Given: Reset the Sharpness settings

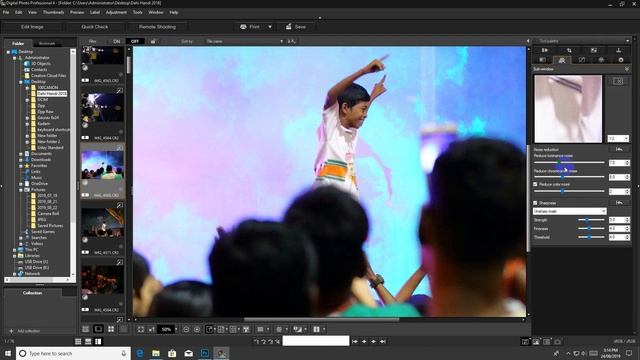Looking at the screenshot, I should [619, 203].
